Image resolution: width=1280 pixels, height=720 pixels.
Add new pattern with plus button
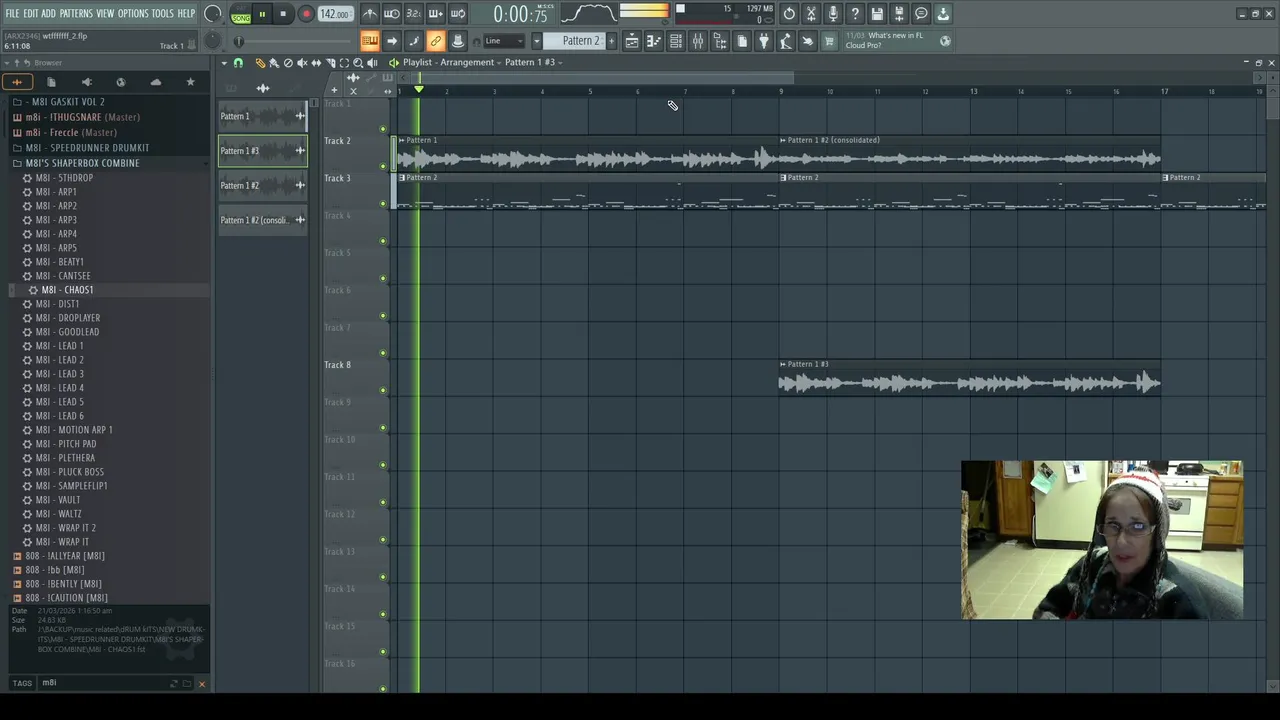click(x=611, y=41)
